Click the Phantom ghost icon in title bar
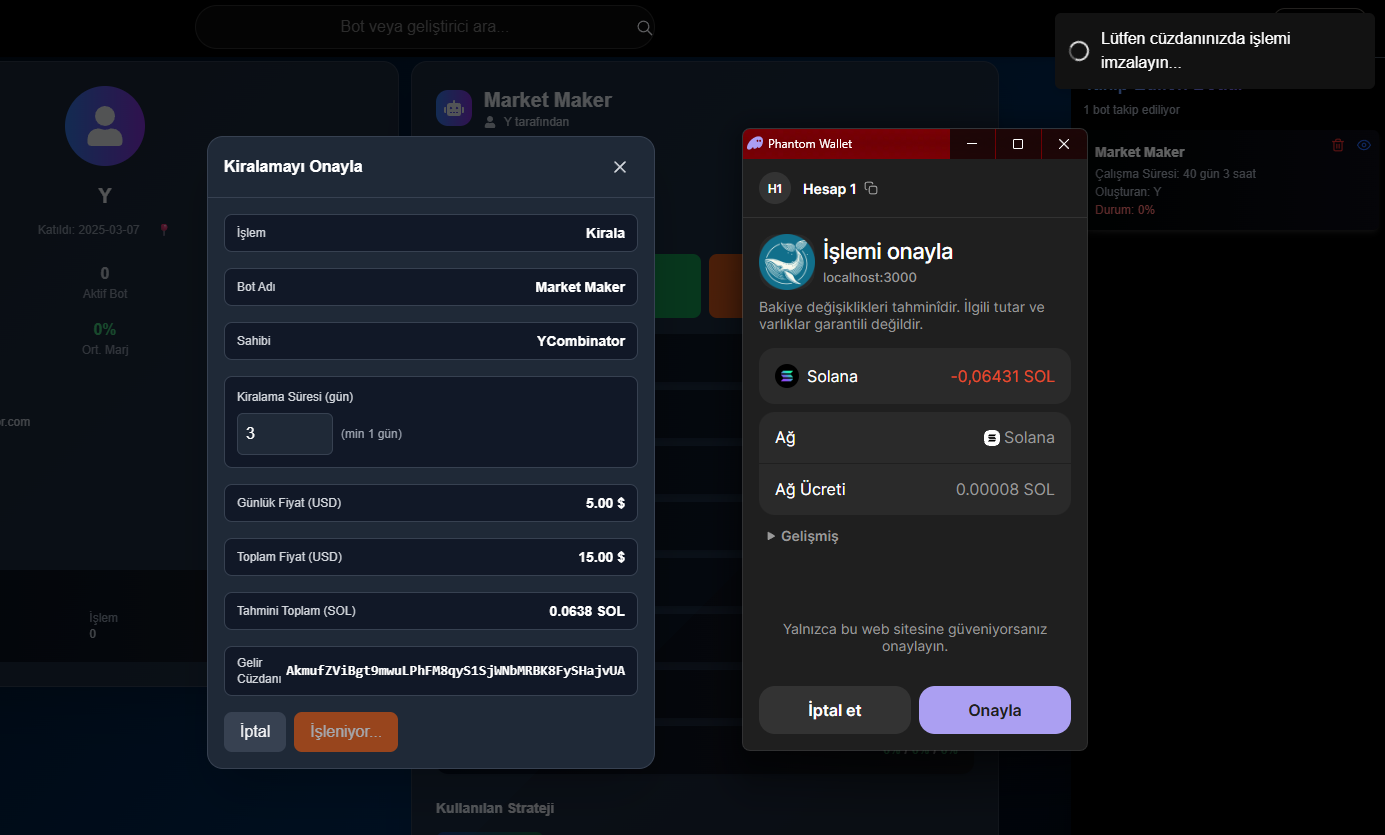This screenshot has height=835, width=1385. (755, 143)
